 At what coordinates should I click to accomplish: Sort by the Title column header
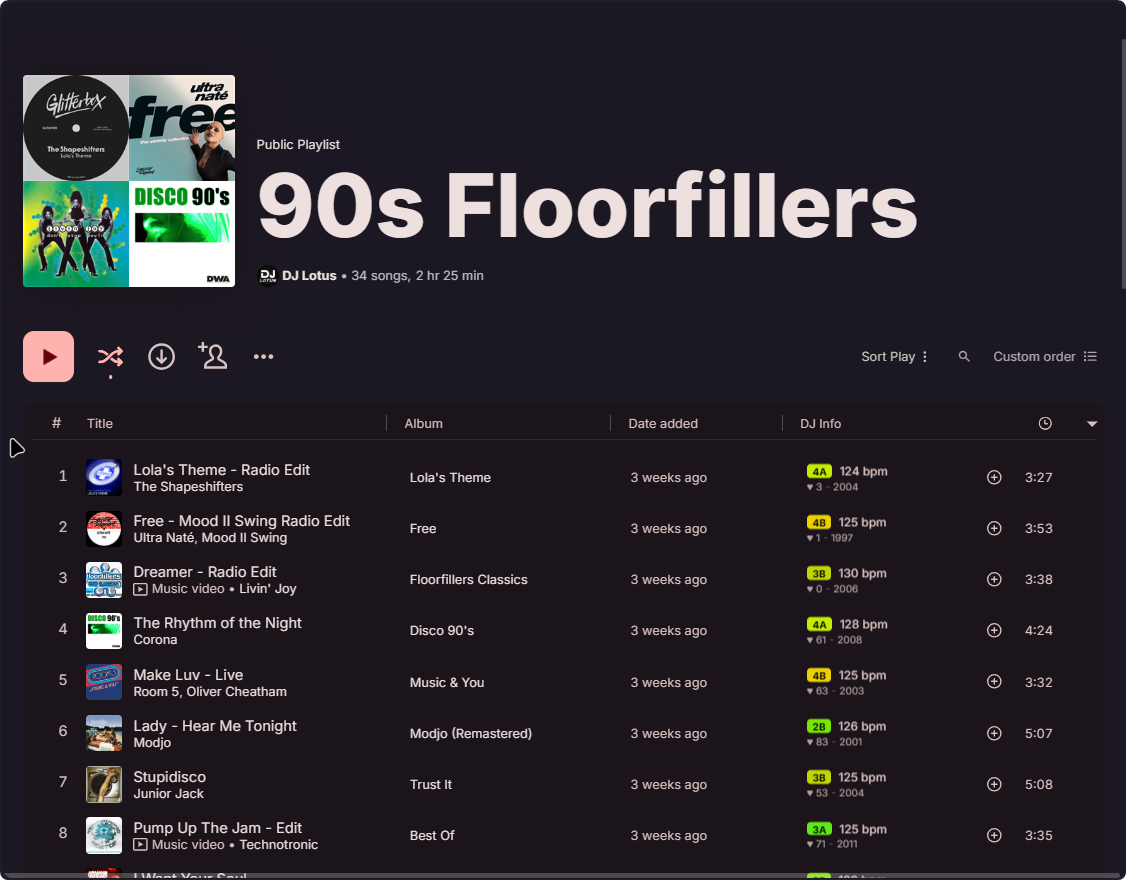[x=100, y=424]
